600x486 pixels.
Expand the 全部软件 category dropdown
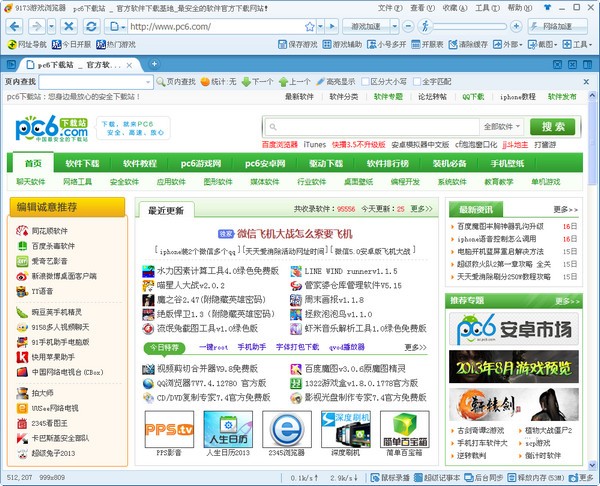click(x=502, y=127)
